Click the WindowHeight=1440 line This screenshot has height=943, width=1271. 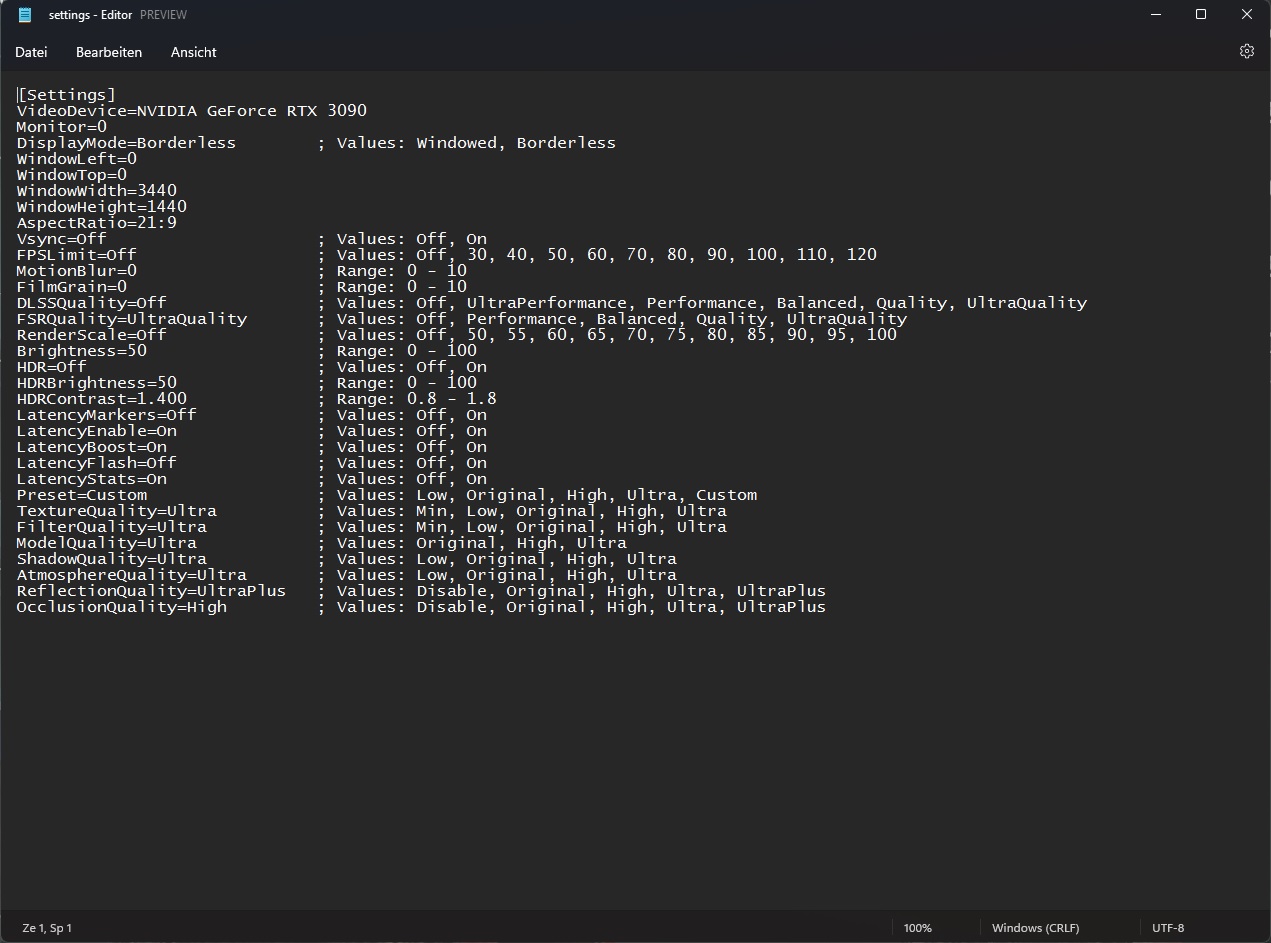[102, 207]
